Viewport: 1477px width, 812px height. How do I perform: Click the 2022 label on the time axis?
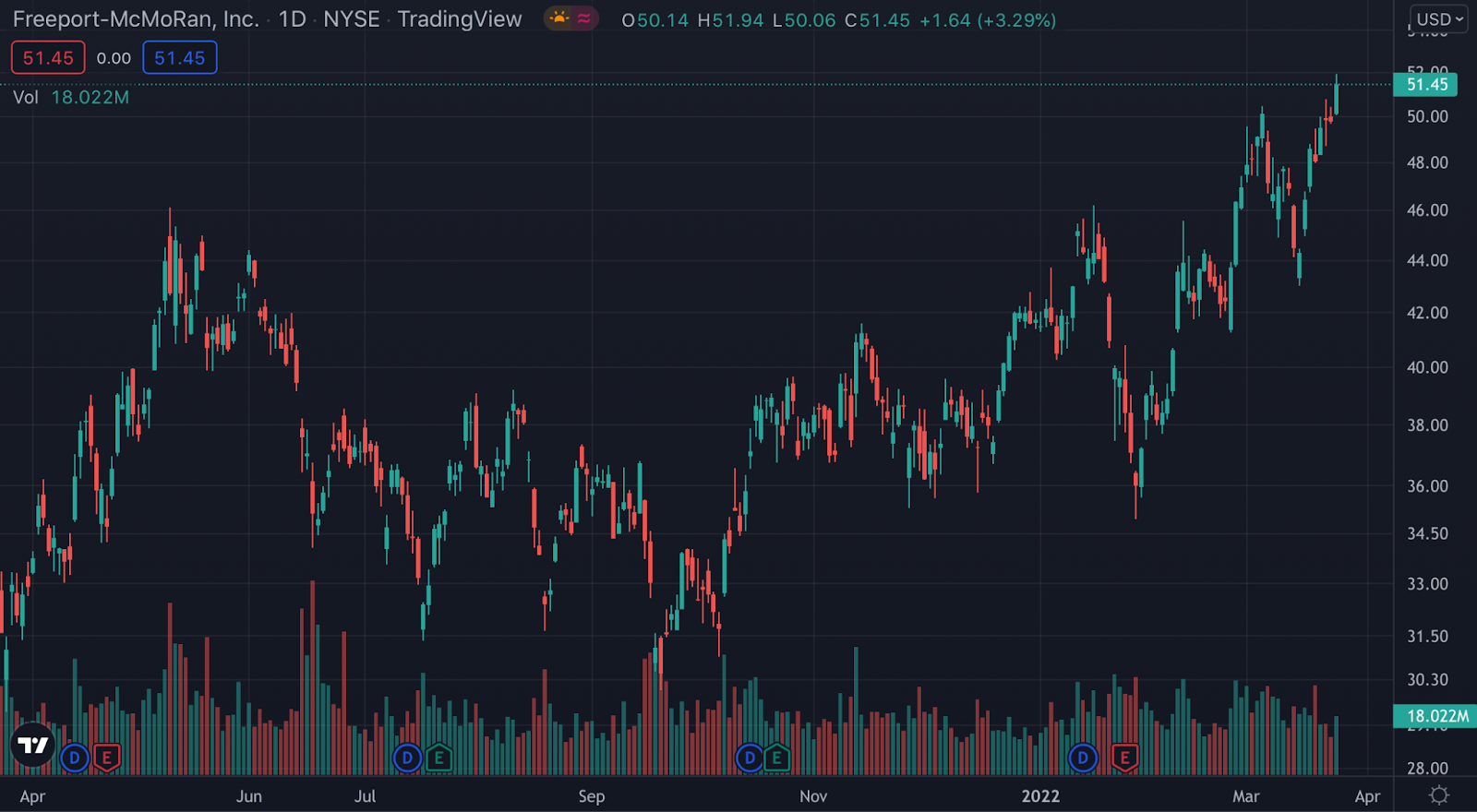pyautogui.click(x=1040, y=796)
